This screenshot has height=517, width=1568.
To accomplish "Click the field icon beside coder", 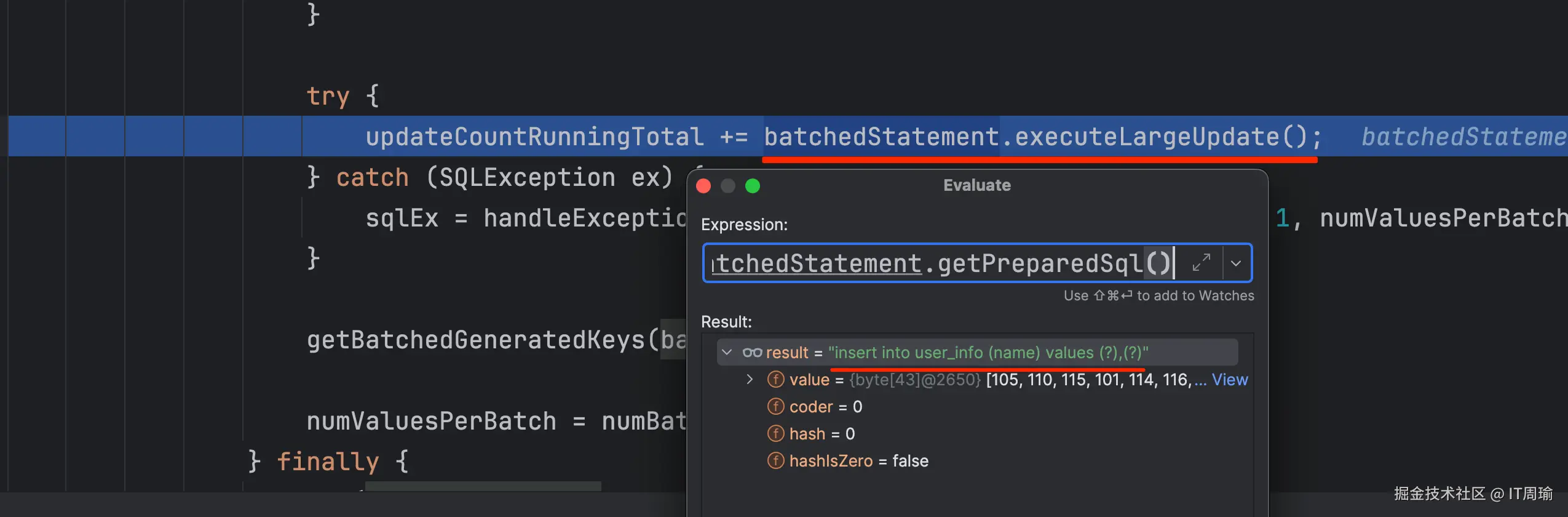I will (775, 407).
